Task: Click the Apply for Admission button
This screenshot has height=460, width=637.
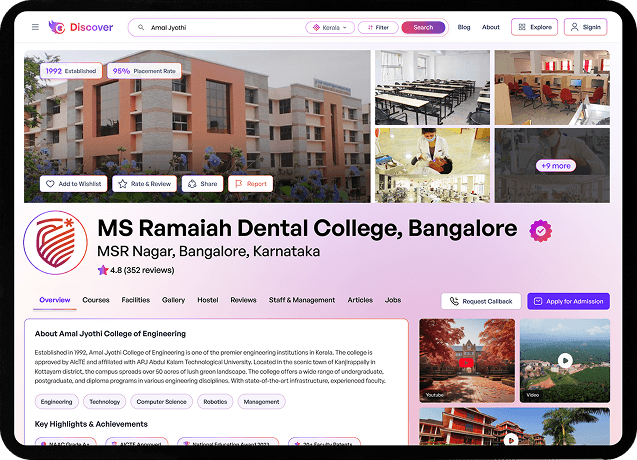Action: [568, 301]
